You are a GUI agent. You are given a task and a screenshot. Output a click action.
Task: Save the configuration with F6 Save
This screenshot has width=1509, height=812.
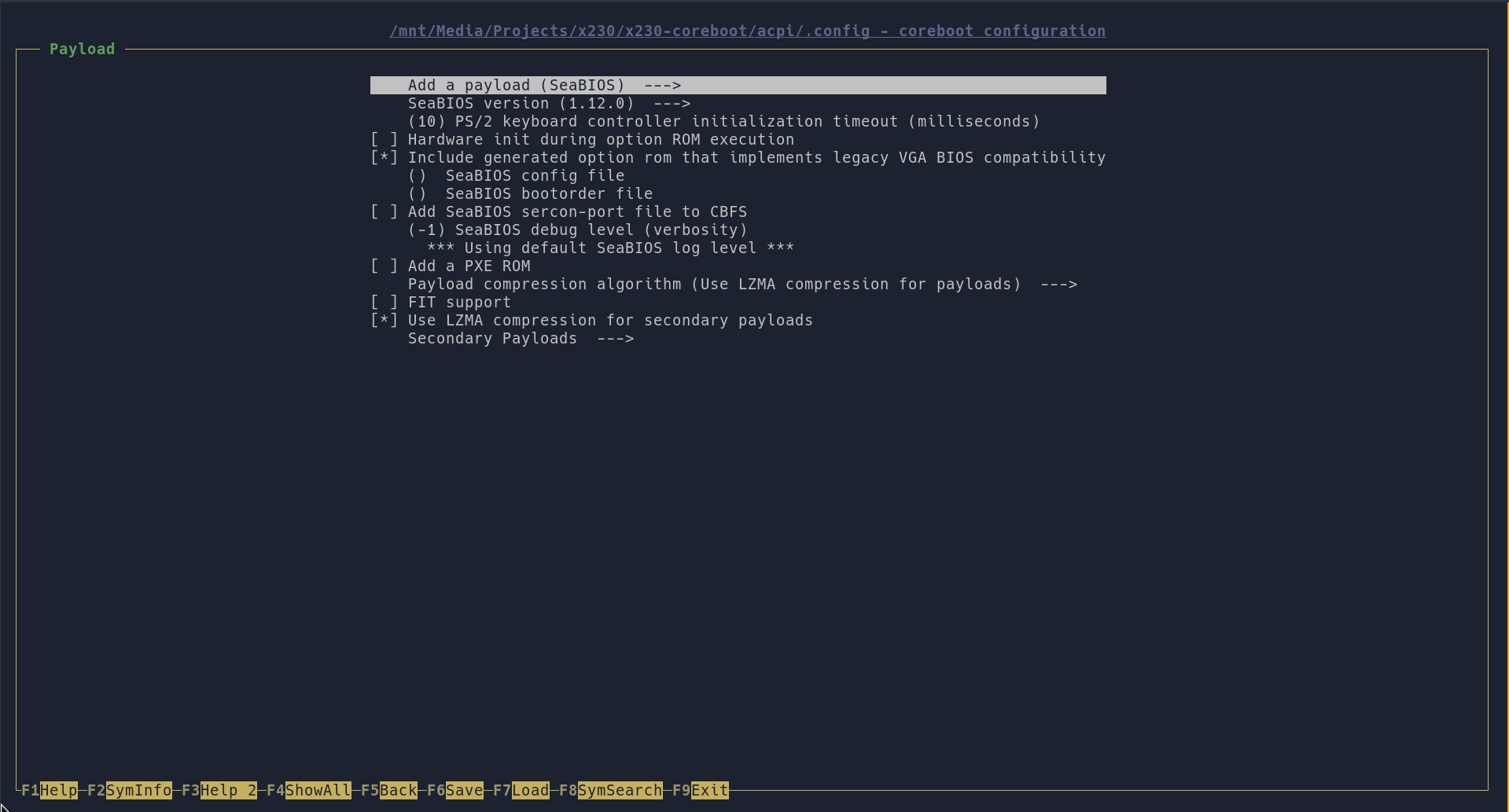pos(455,790)
